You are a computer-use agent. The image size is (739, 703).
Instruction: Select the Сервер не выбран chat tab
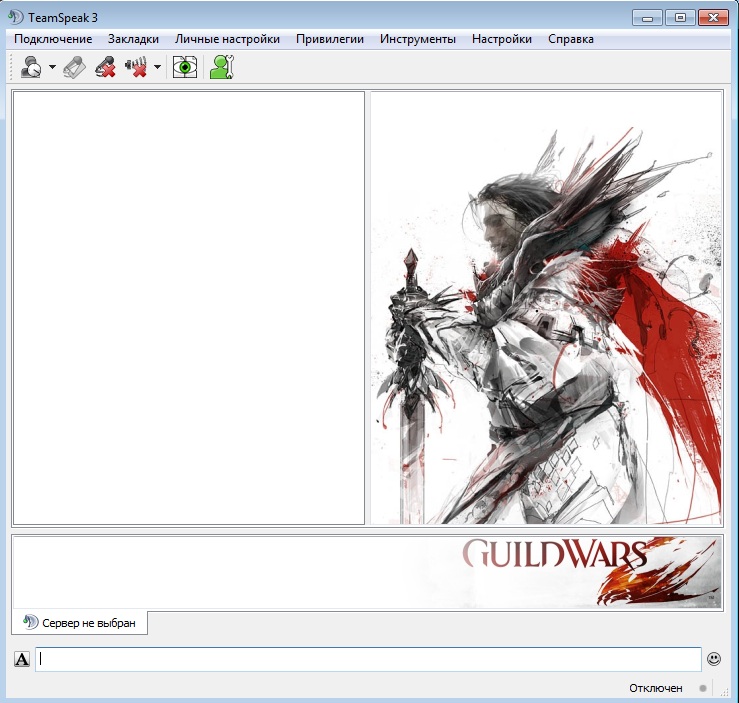[x=80, y=623]
